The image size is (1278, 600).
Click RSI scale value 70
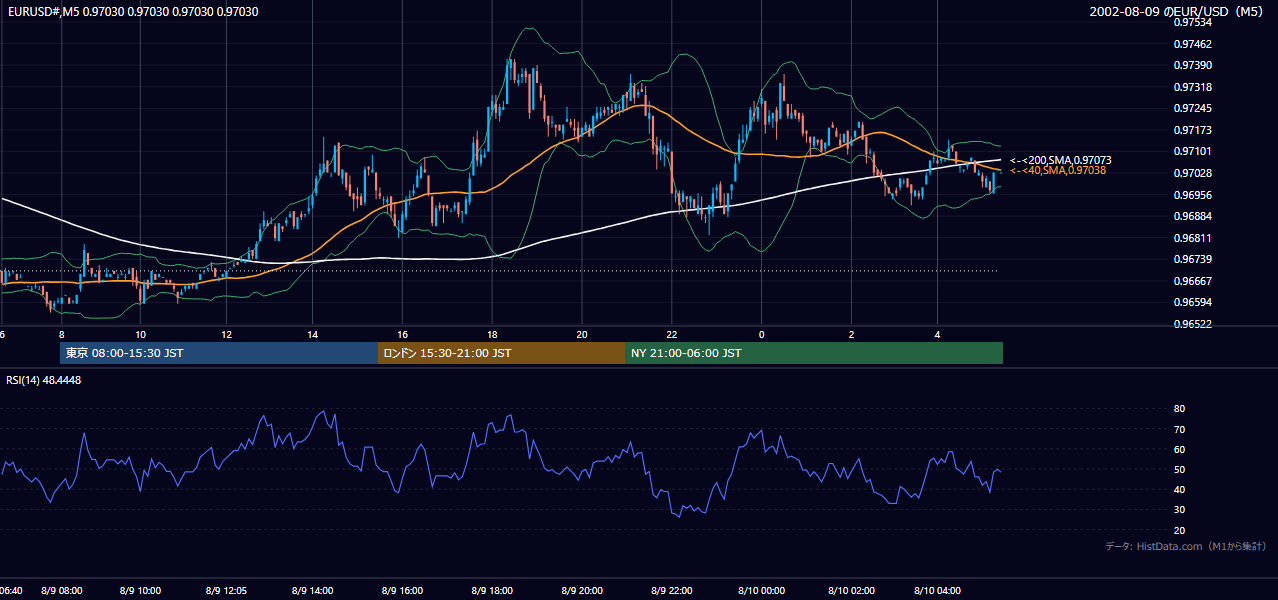pos(1179,430)
